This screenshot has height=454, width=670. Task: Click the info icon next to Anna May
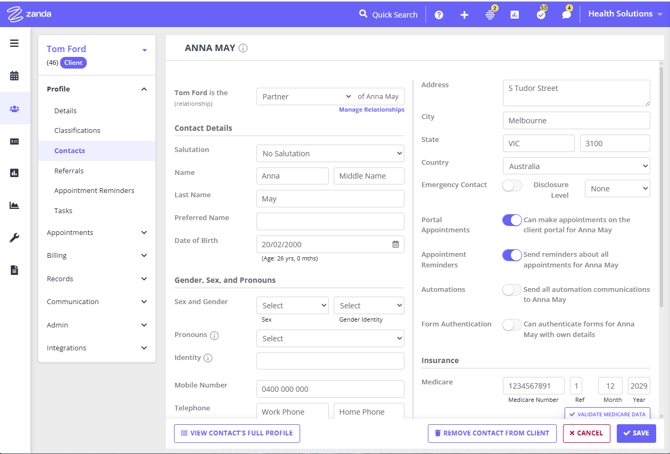pos(243,48)
